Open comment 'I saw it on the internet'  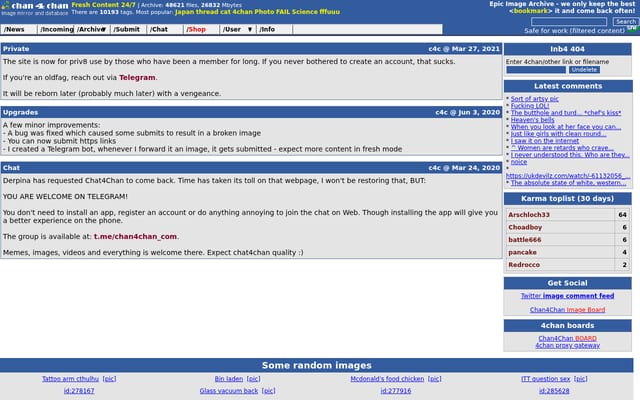click(x=544, y=141)
